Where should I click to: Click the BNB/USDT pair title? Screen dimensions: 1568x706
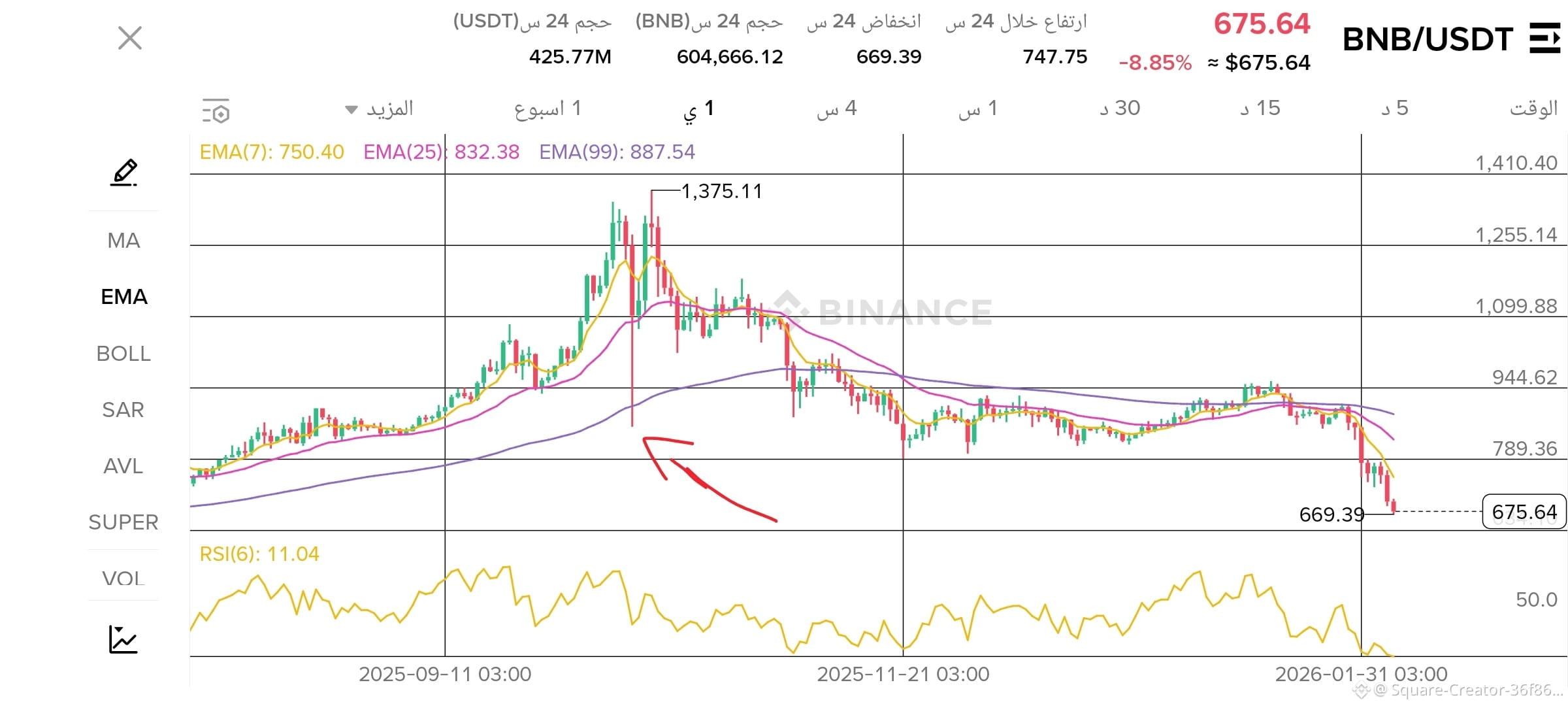(x=1428, y=39)
